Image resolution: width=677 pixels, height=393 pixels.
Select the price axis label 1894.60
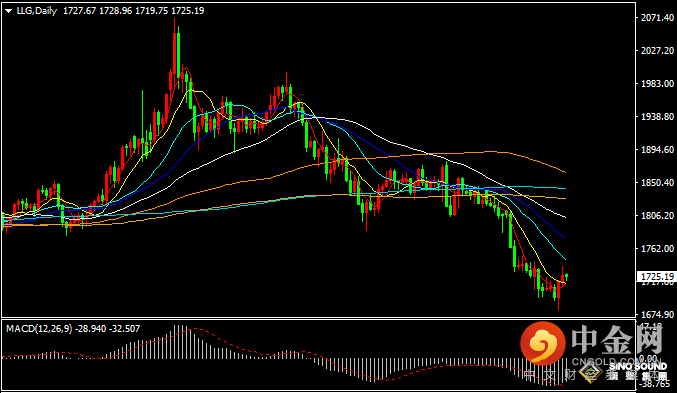(657, 149)
